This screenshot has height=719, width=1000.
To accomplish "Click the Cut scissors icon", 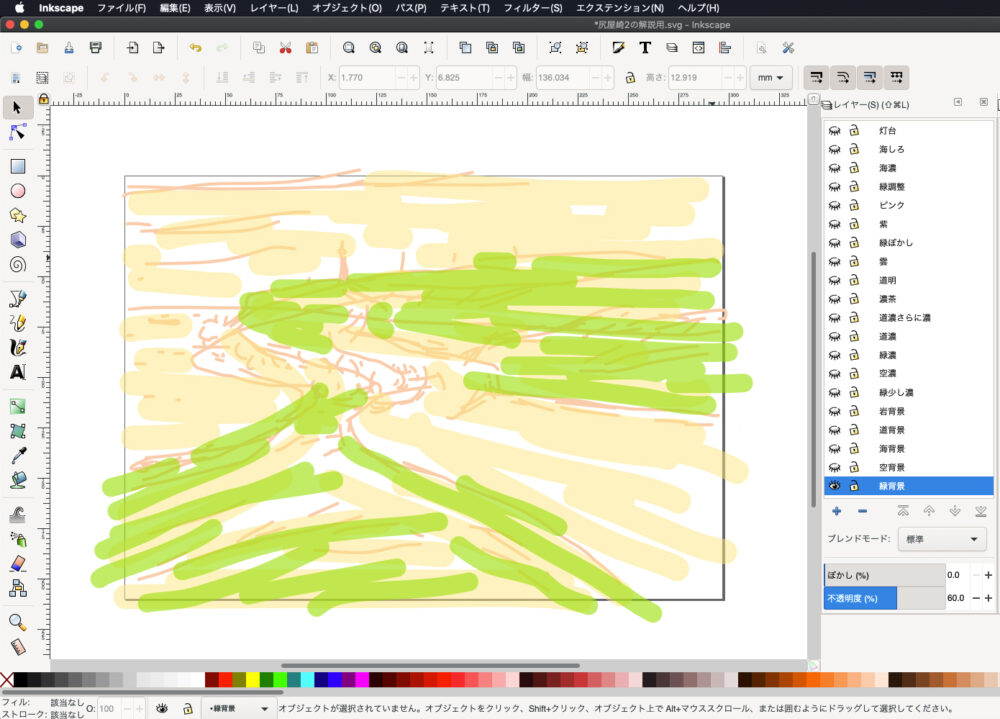I will (285, 47).
